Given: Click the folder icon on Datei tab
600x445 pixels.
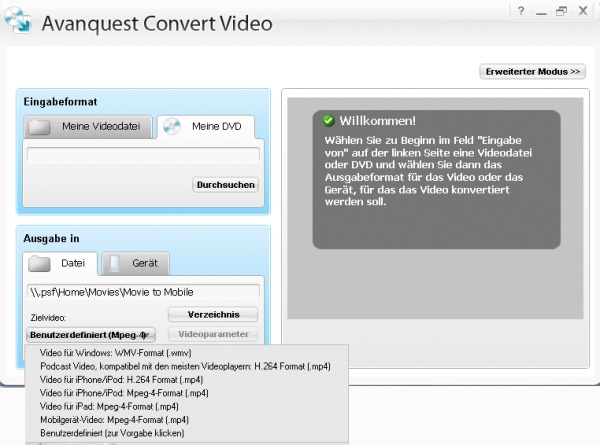Looking at the screenshot, I should pyautogui.click(x=39, y=264).
